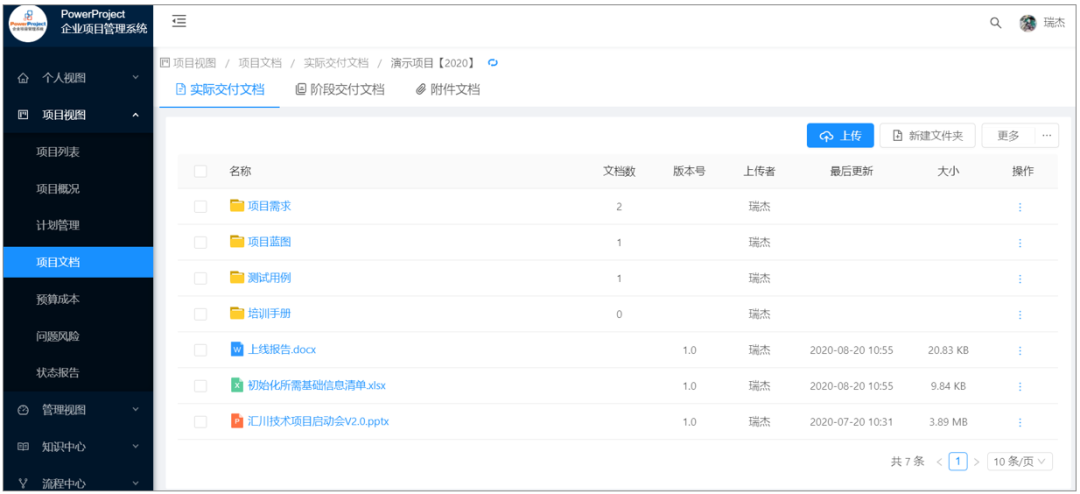Viewport: 1080px width, 494px height.
Task: Collapse the sidebar with the menu-fold icon
Action: 179,22
